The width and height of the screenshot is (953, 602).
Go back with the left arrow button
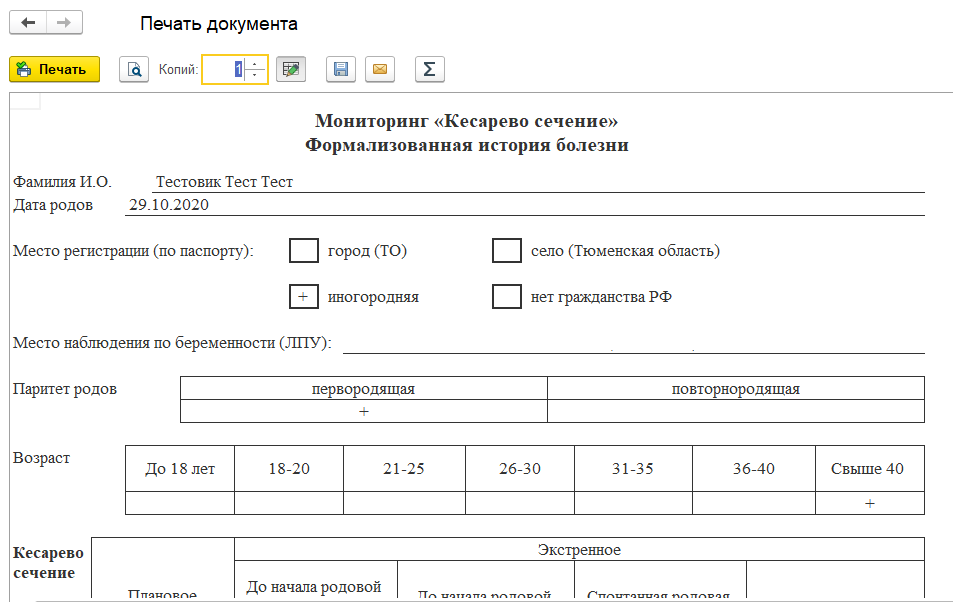click(x=28, y=23)
